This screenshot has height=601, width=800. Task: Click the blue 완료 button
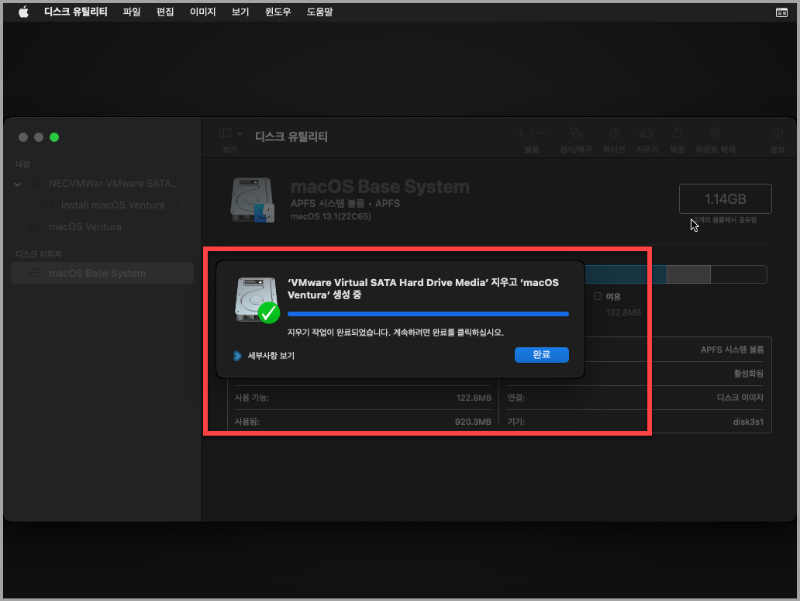pos(541,355)
